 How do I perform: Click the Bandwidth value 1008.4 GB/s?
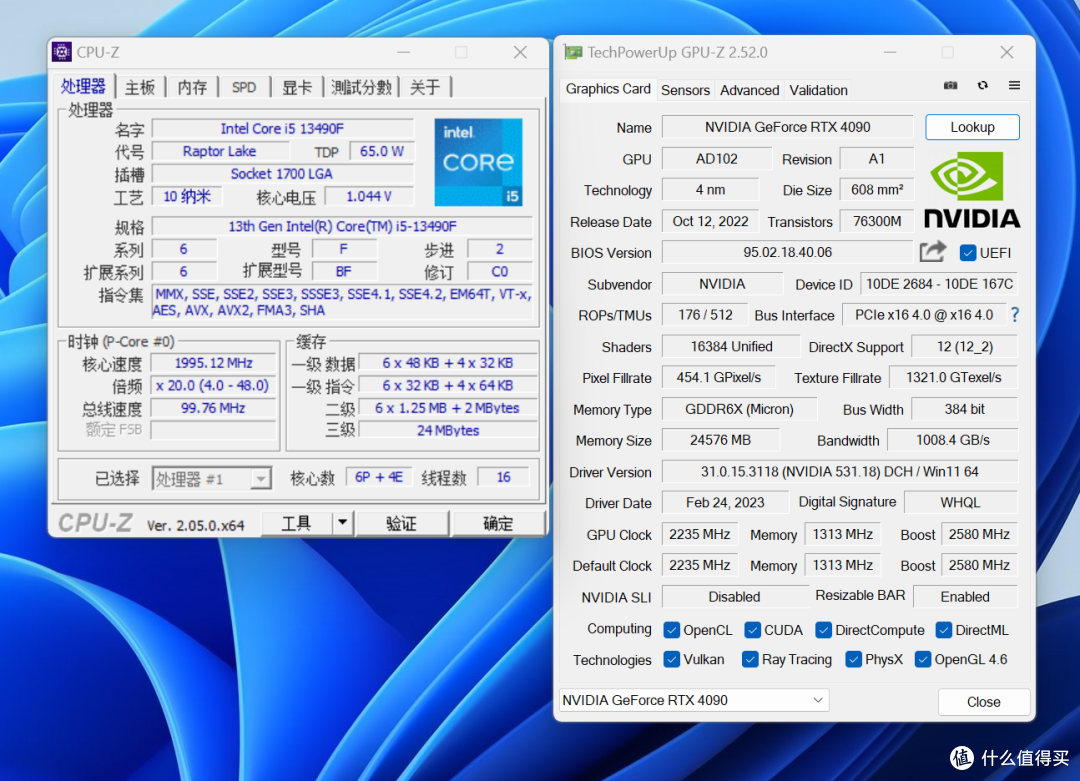(x=953, y=440)
